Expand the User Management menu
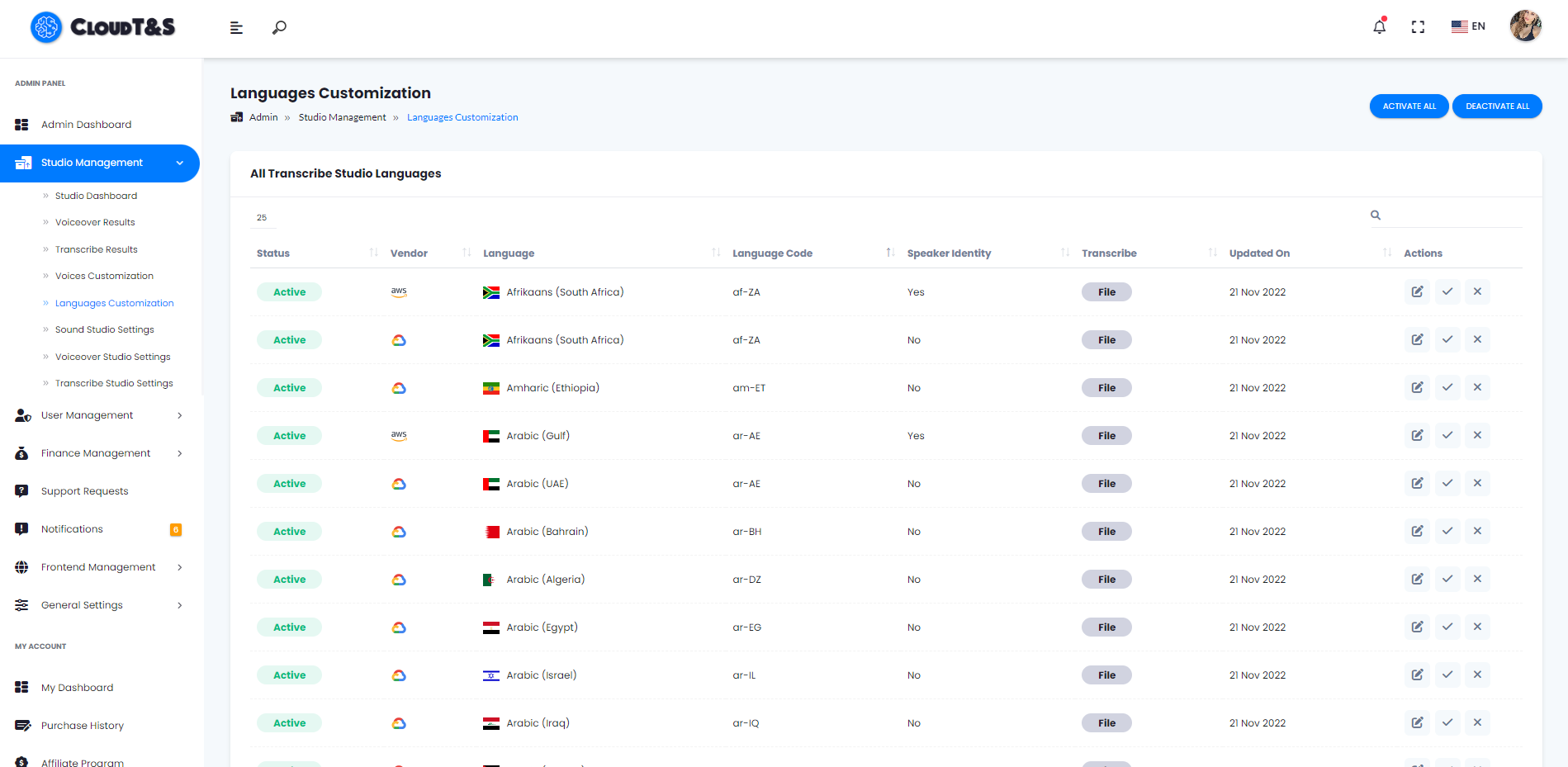Screen dimensions: 1568x767 [99, 415]
